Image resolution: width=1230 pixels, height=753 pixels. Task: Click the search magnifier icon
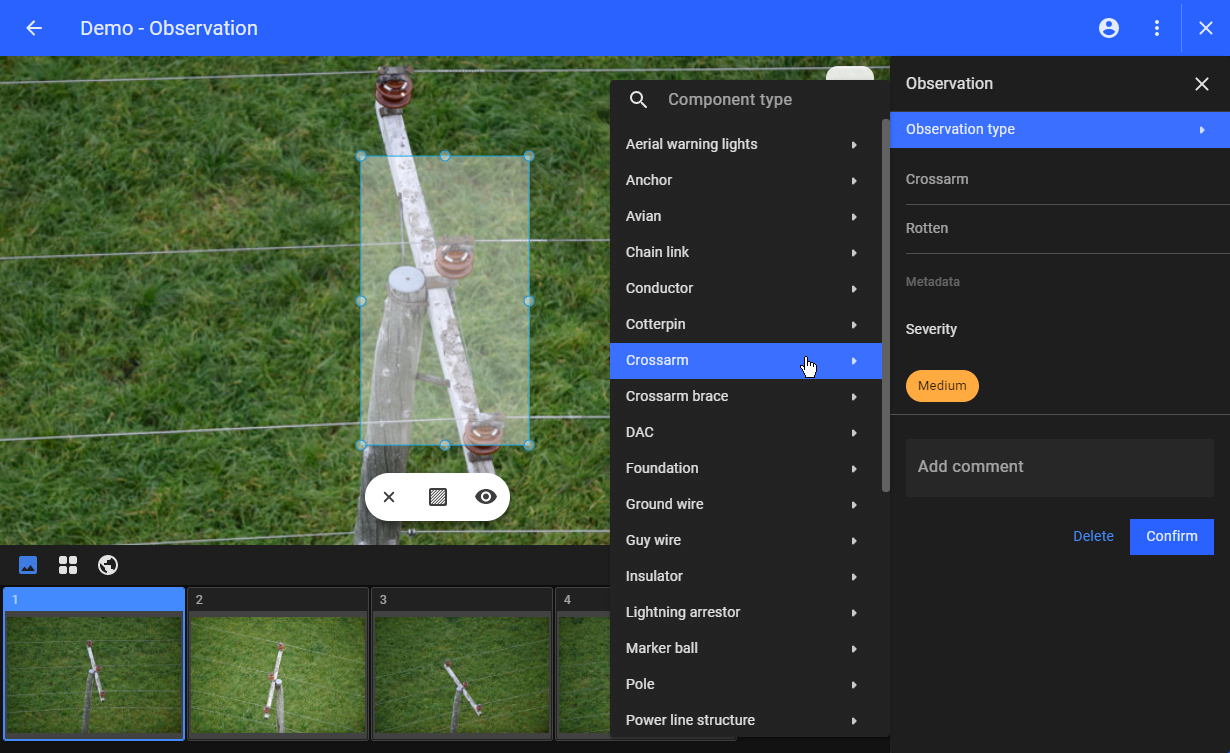coord(639,100)
